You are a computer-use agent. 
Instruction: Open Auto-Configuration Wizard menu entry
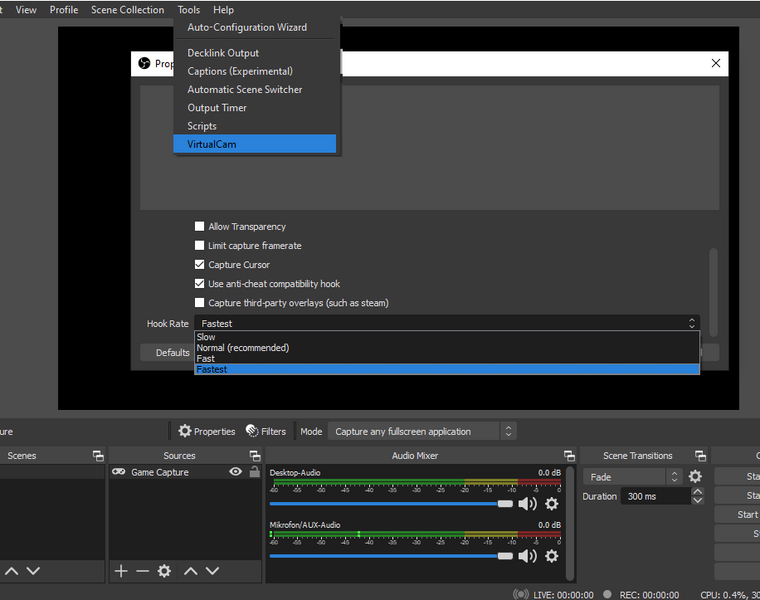[x=247, y=27]
